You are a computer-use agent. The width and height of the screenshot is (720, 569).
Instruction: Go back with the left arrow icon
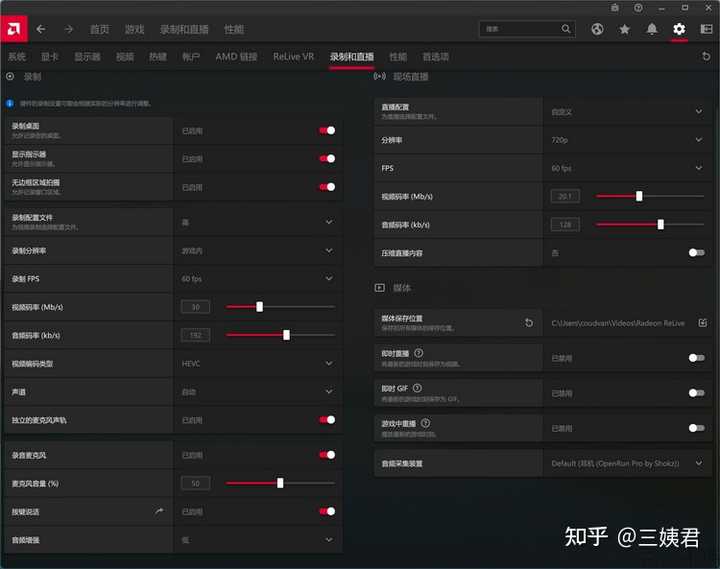(40, 29)
